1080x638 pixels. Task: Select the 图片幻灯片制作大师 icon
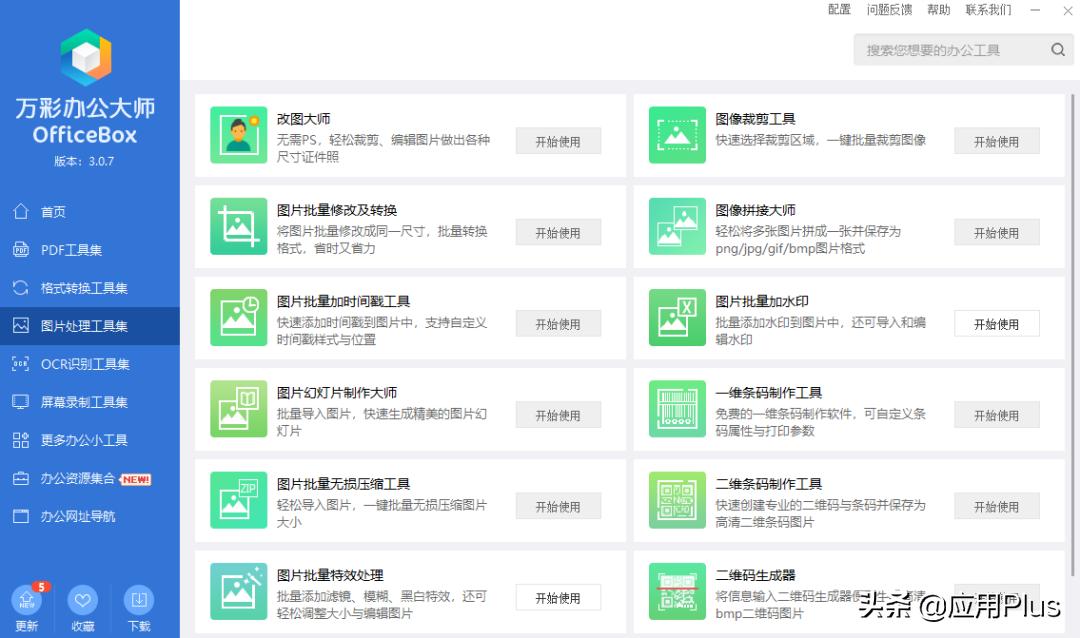point(238,408)
